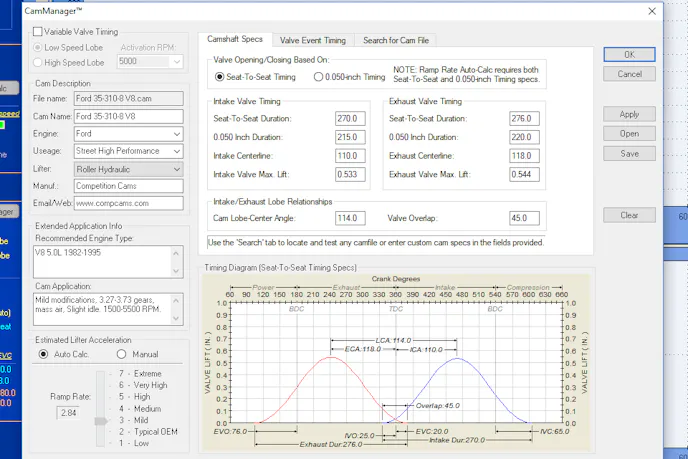Select Manual lifter acceleration option

[122, 353]
